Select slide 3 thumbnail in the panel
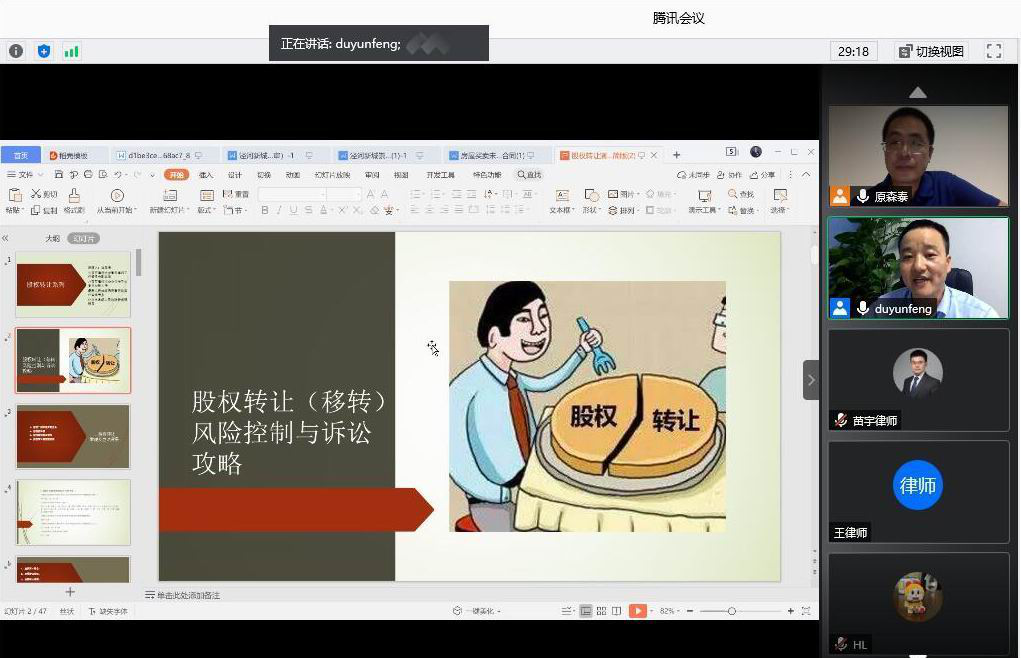This screenshot has height=658, width=1021. (x=73, y=436)
